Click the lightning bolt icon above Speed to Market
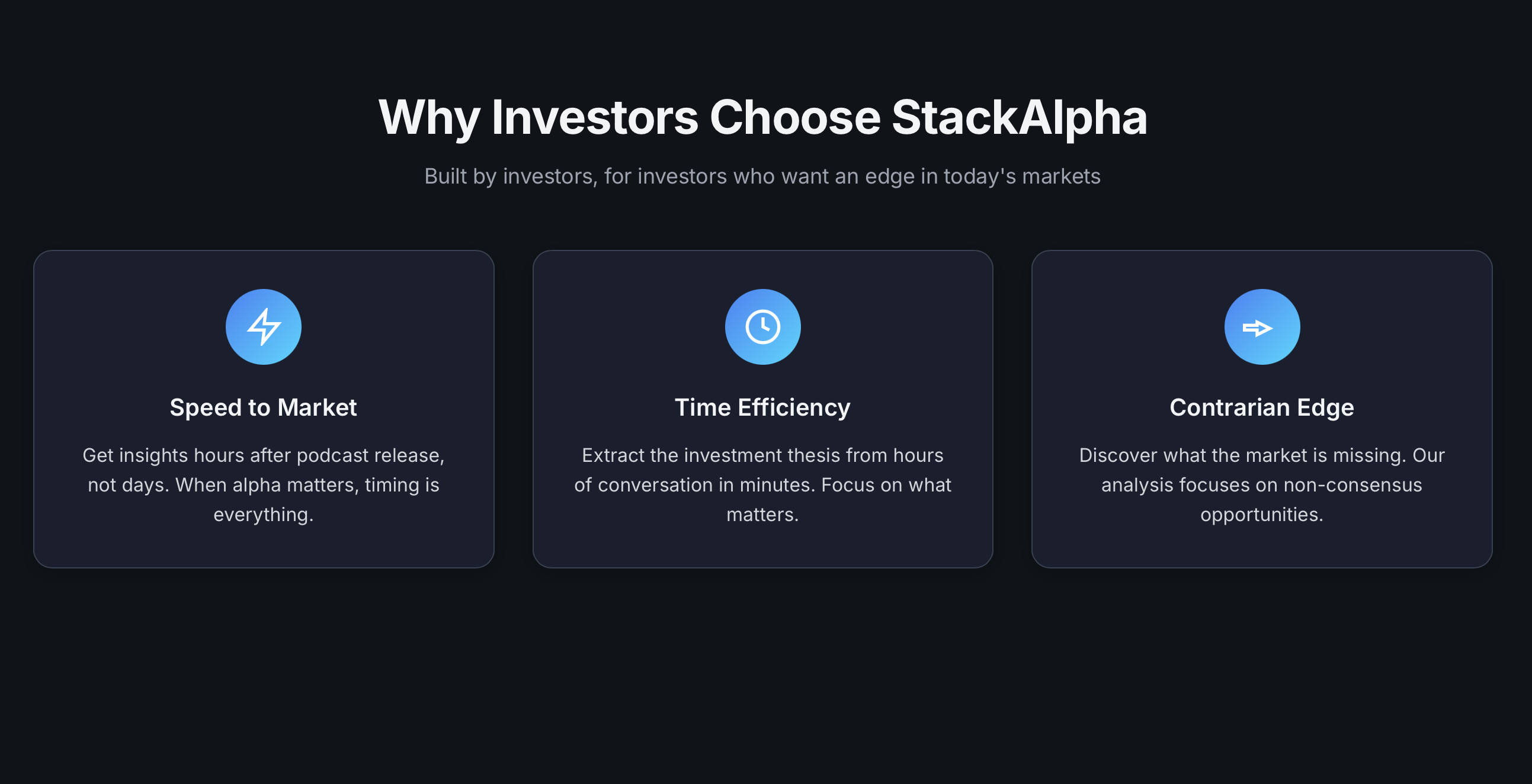The width and height of the screenshot is (1532, 784). [264, 326]
